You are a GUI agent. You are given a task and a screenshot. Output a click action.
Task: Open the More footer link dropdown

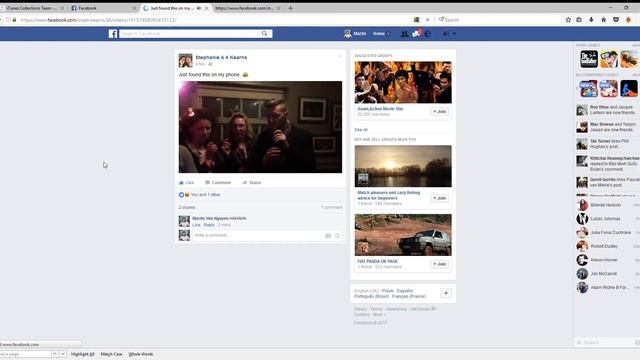(379, 315)
